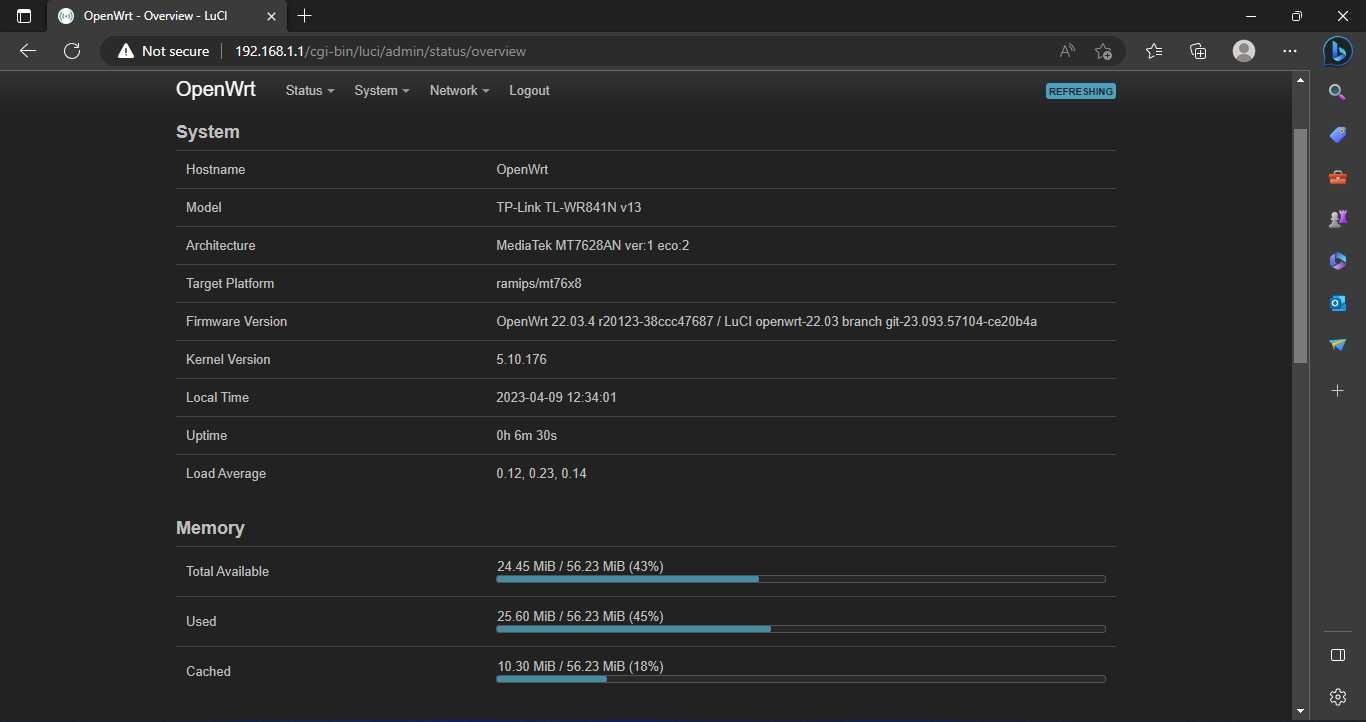Click the Cached memory progress bar
This screenshot has height=722, width=1366.
(x=801, y=679)
